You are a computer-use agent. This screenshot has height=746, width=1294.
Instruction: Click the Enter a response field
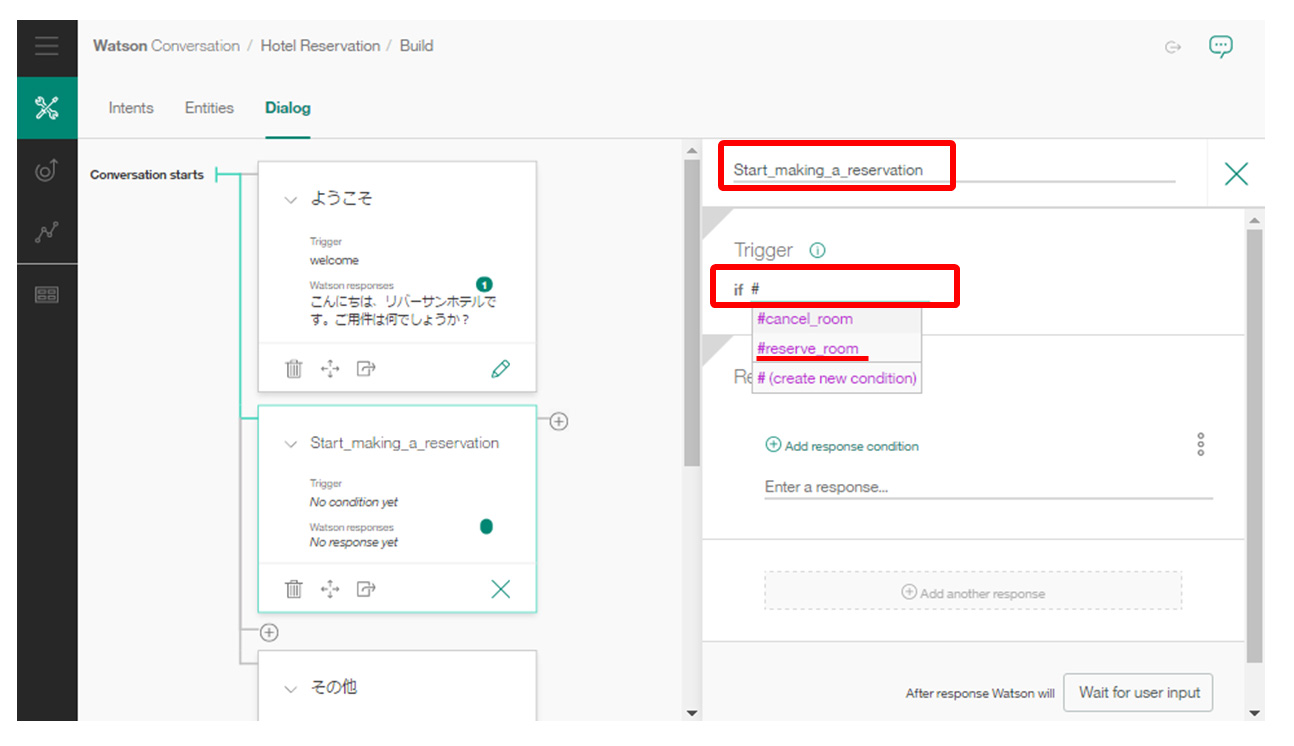tap(988, 487)
